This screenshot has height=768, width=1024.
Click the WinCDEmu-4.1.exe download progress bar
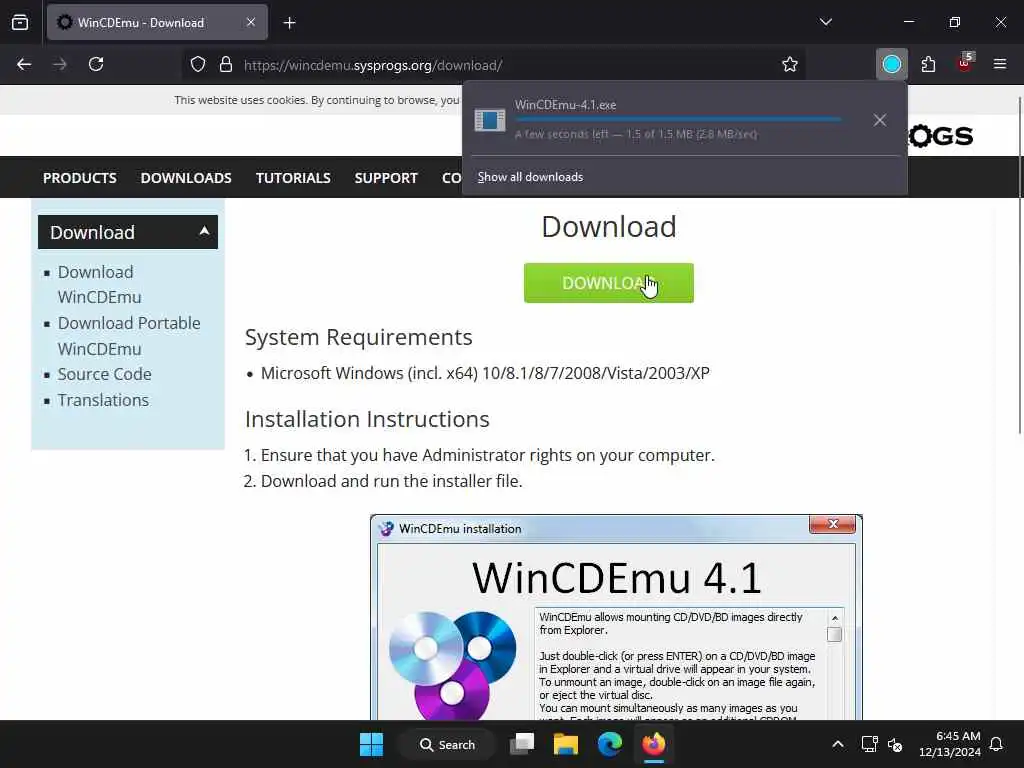pyautogui.click(x=678, y=120)
